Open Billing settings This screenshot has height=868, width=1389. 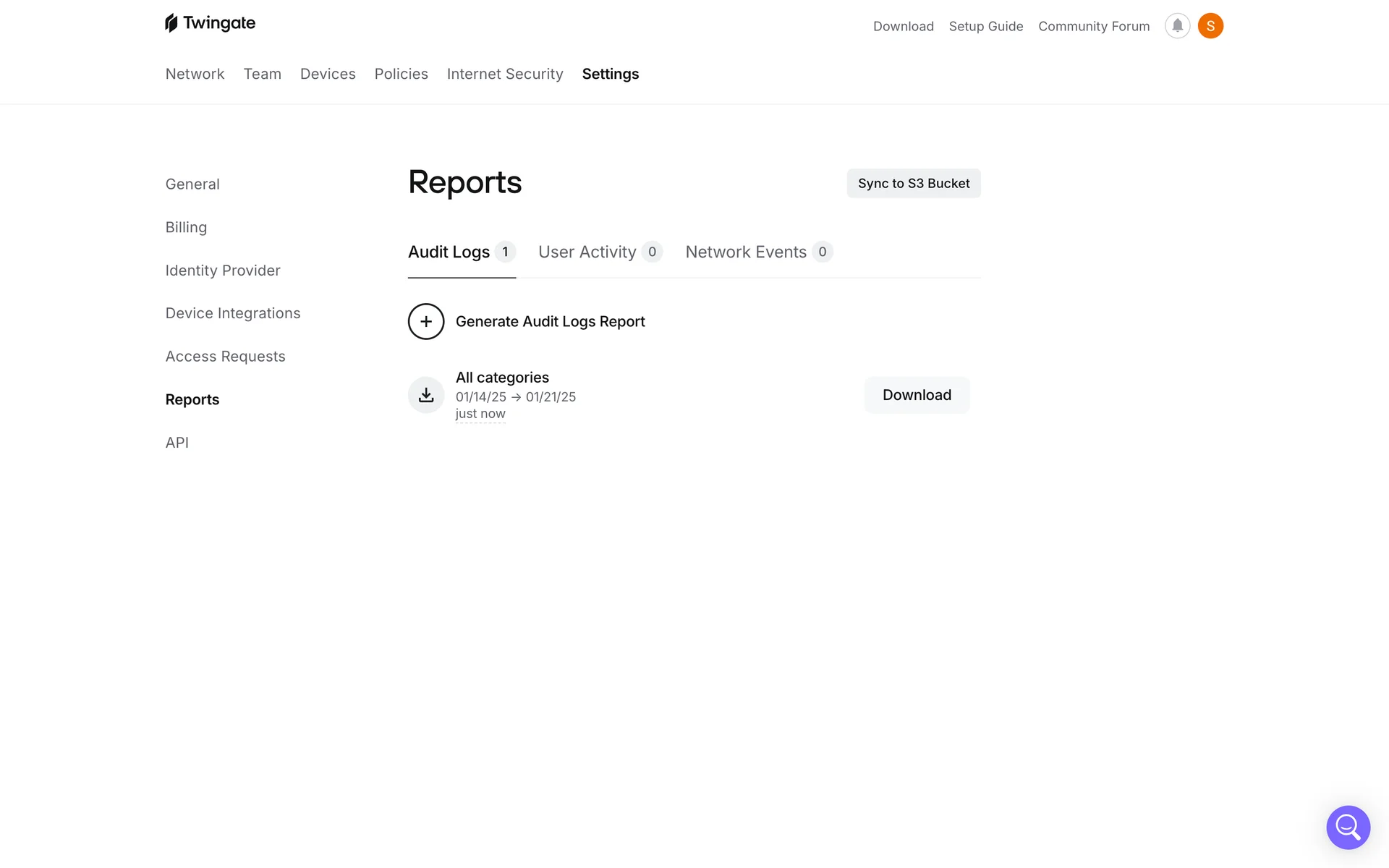[x=186, y=227]
